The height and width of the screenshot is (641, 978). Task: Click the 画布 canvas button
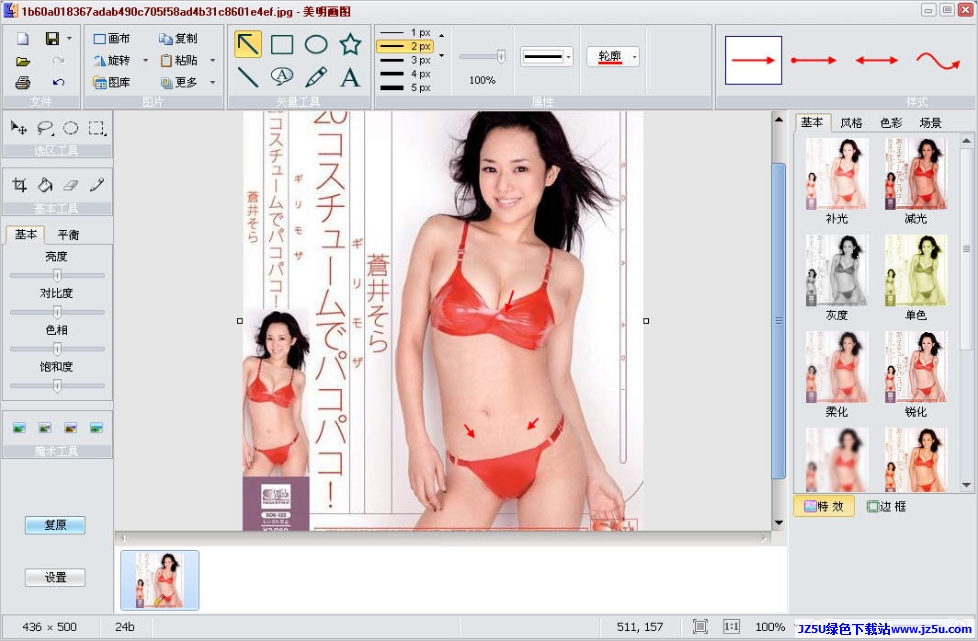pos(112,39)
